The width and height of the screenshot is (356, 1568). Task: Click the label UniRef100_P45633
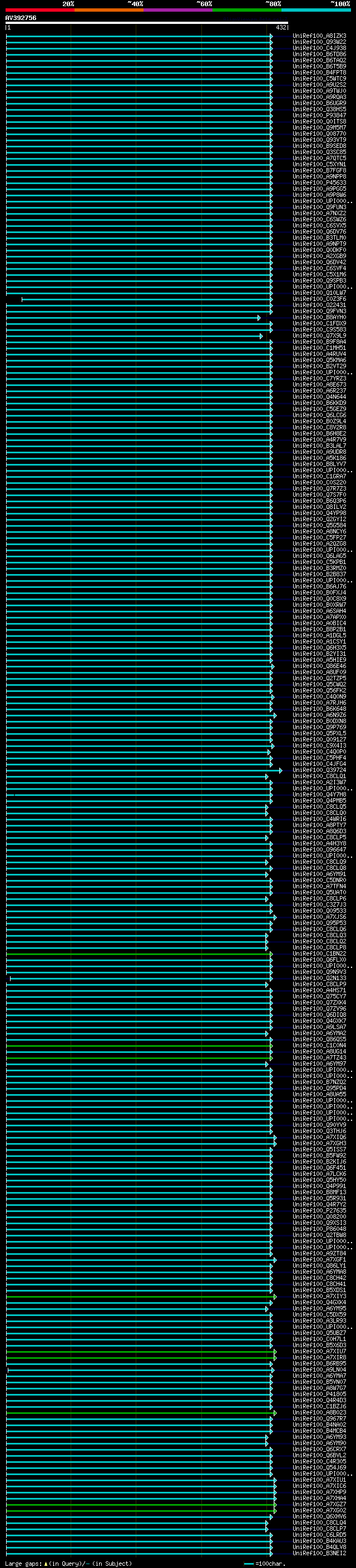tap(319, 182)
